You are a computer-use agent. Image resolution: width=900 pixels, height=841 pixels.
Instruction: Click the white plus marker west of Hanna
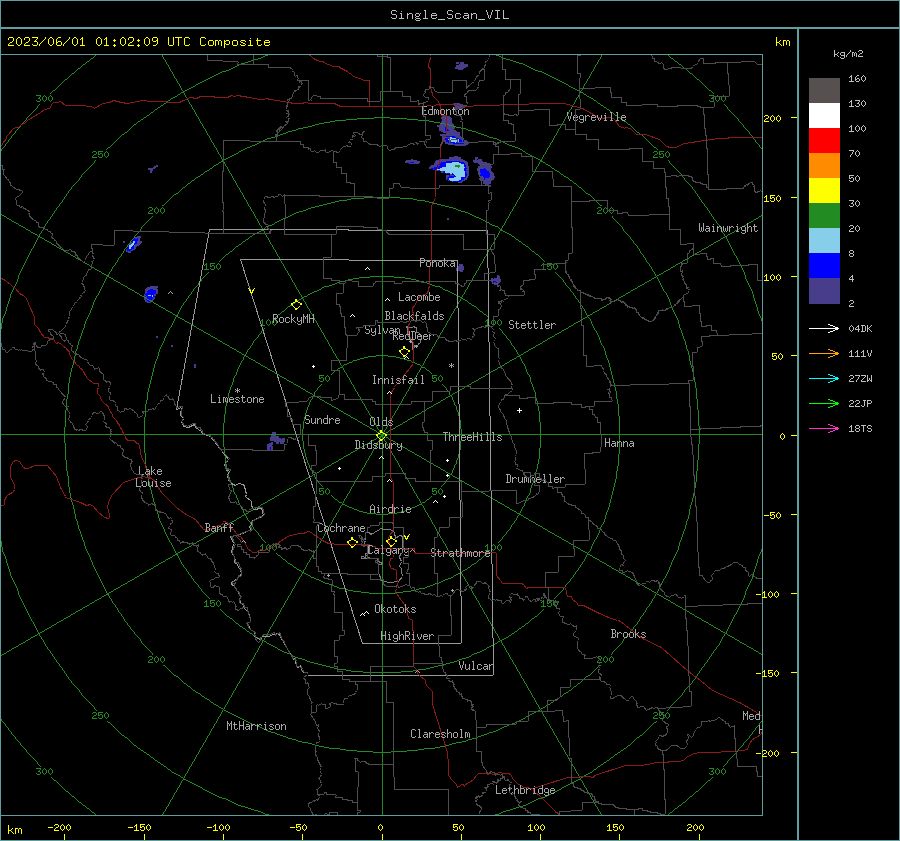519,410
